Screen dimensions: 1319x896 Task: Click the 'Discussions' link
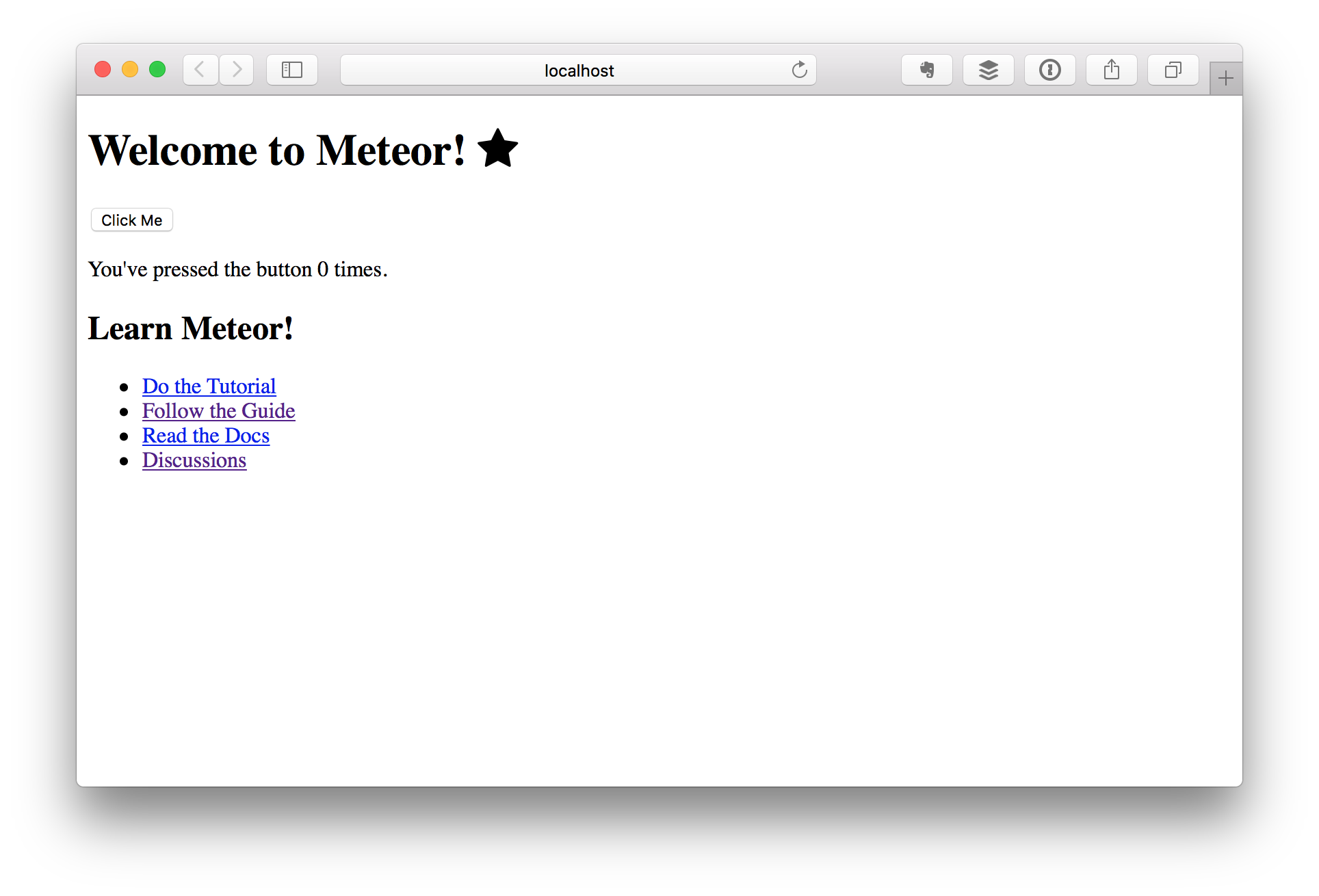195,460
